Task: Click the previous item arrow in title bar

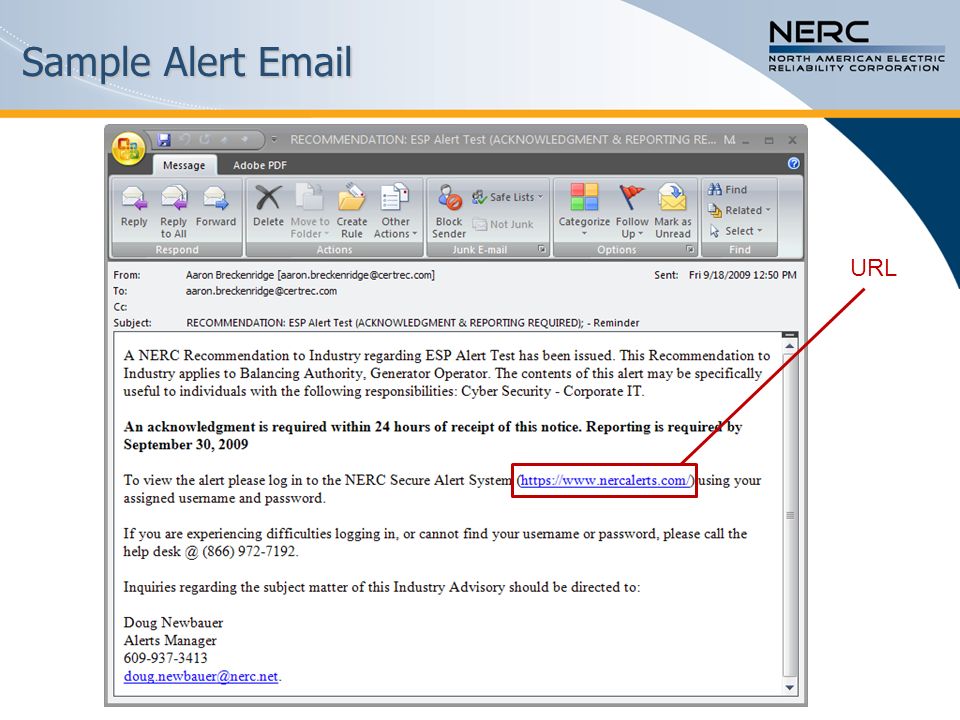Action: (x=224, y=140)
